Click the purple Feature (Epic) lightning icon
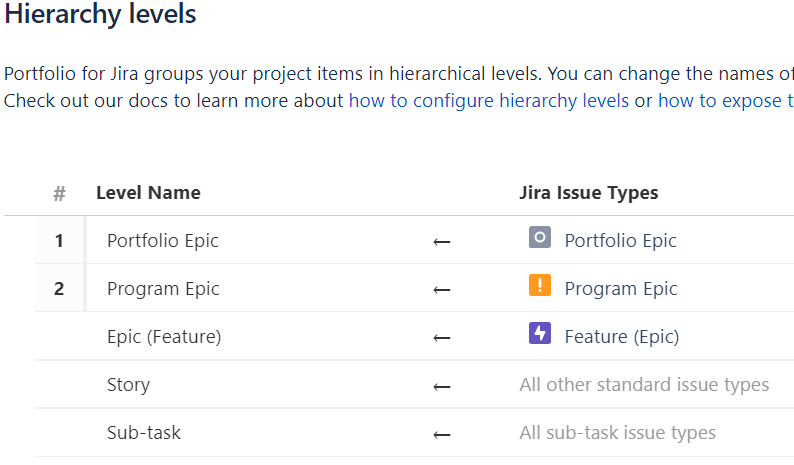Image resolution: width=794 pixels, height=465 pixels. tap(540, 333)
